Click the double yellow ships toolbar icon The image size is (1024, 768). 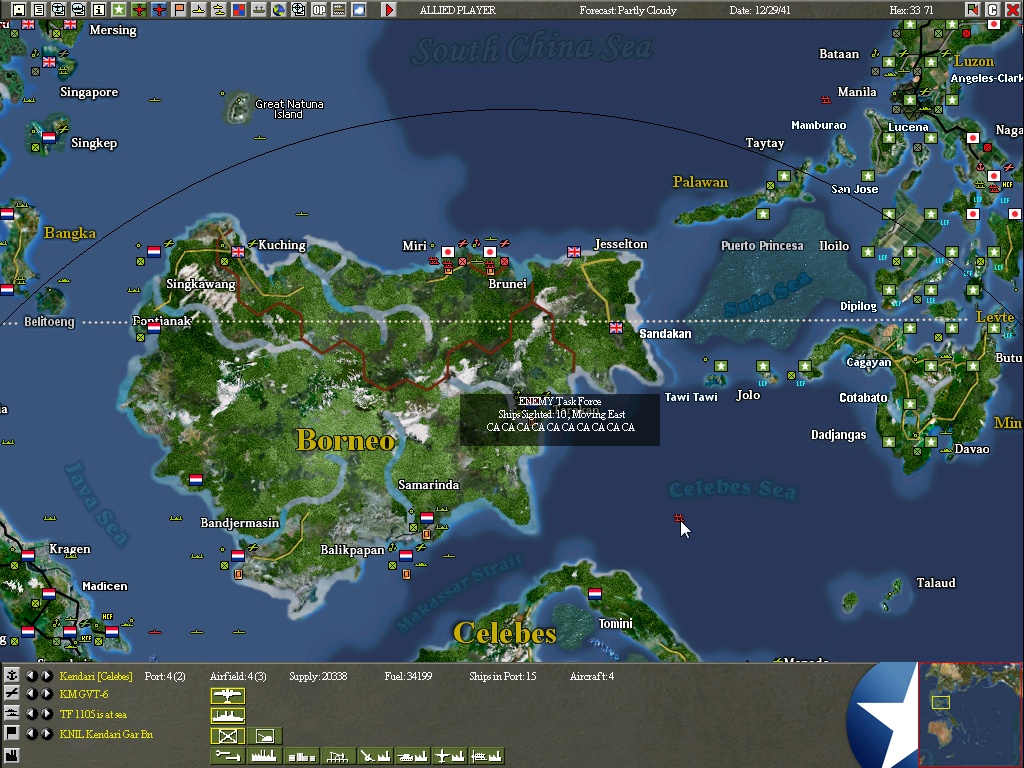pyautogui.click(x=219, y=10)
